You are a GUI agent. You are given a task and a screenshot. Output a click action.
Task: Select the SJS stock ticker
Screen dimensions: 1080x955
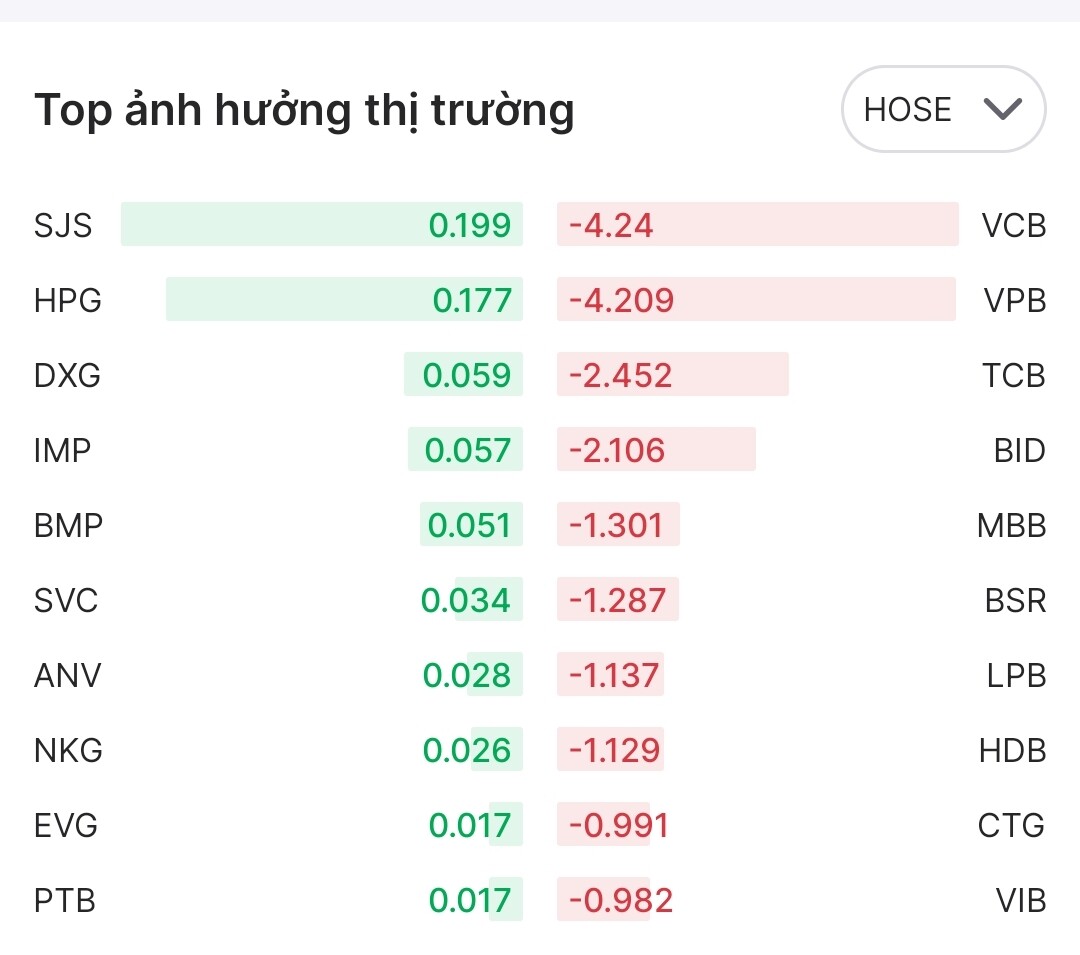click(x=63, y=225)
